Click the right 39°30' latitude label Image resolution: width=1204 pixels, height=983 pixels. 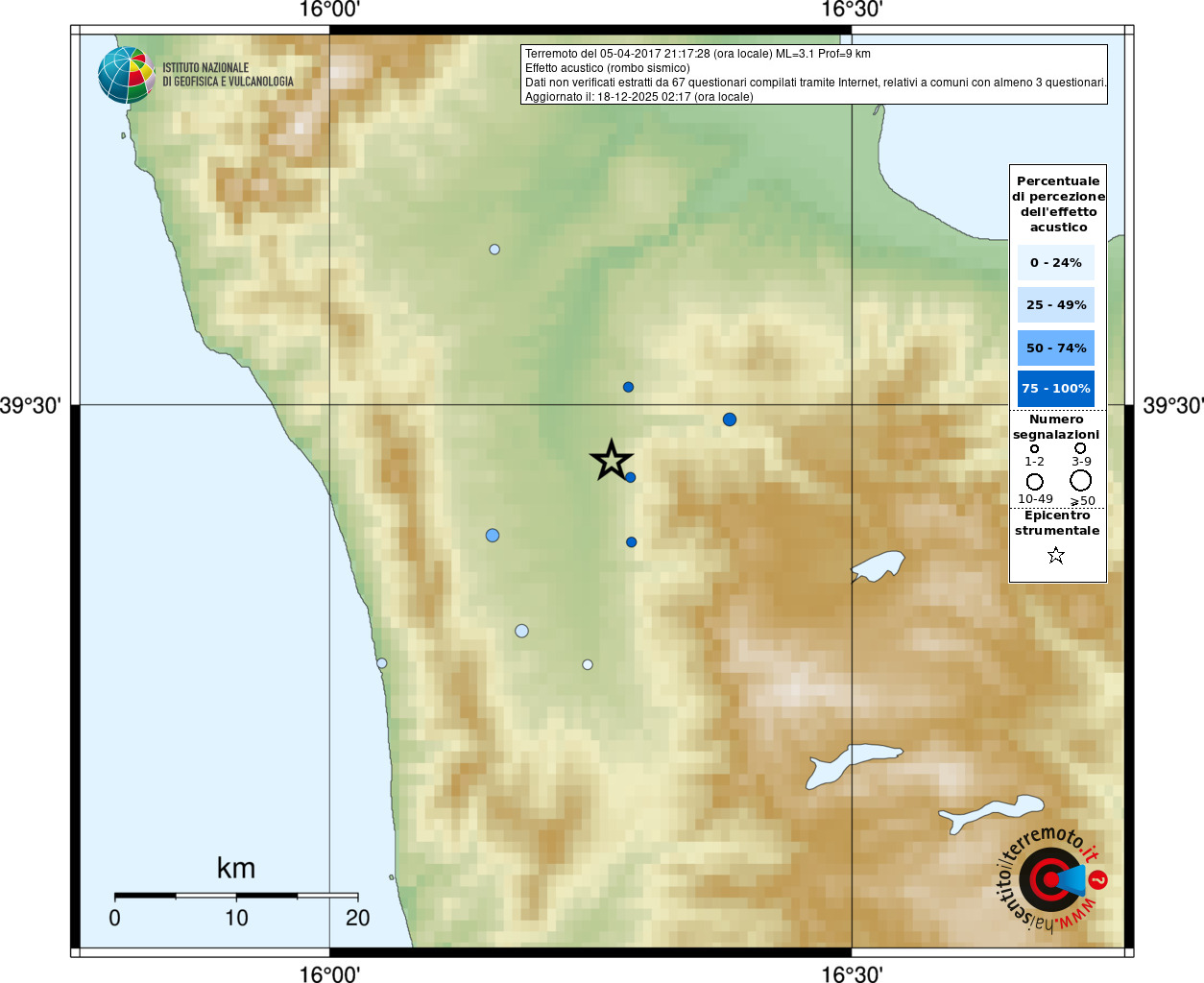coord(1173,405)
